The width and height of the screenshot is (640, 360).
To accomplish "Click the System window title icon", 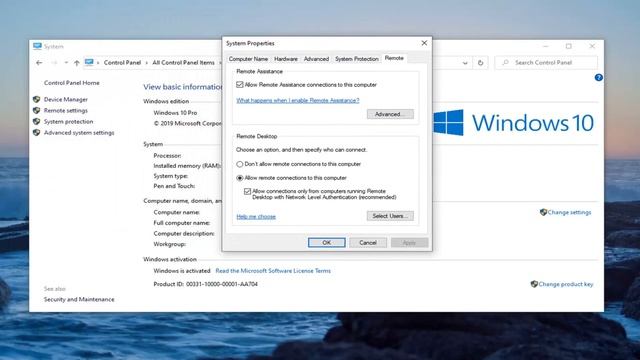I will [37, 46].
